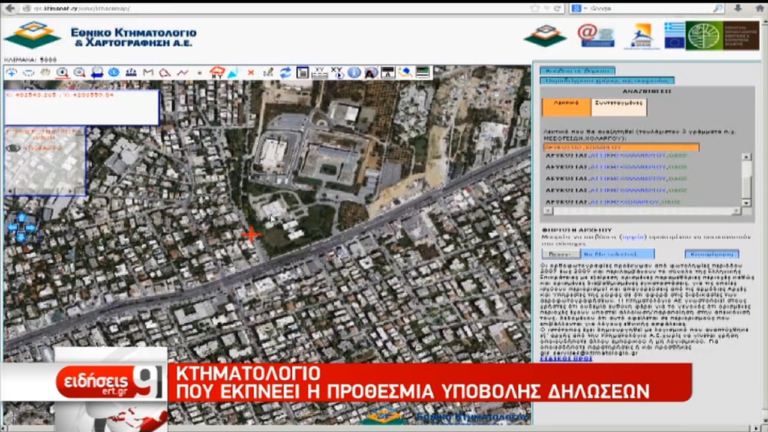Screen dimensions: 768x432
Task: Click the file Browse button
Action: click(x=561, y=254)
